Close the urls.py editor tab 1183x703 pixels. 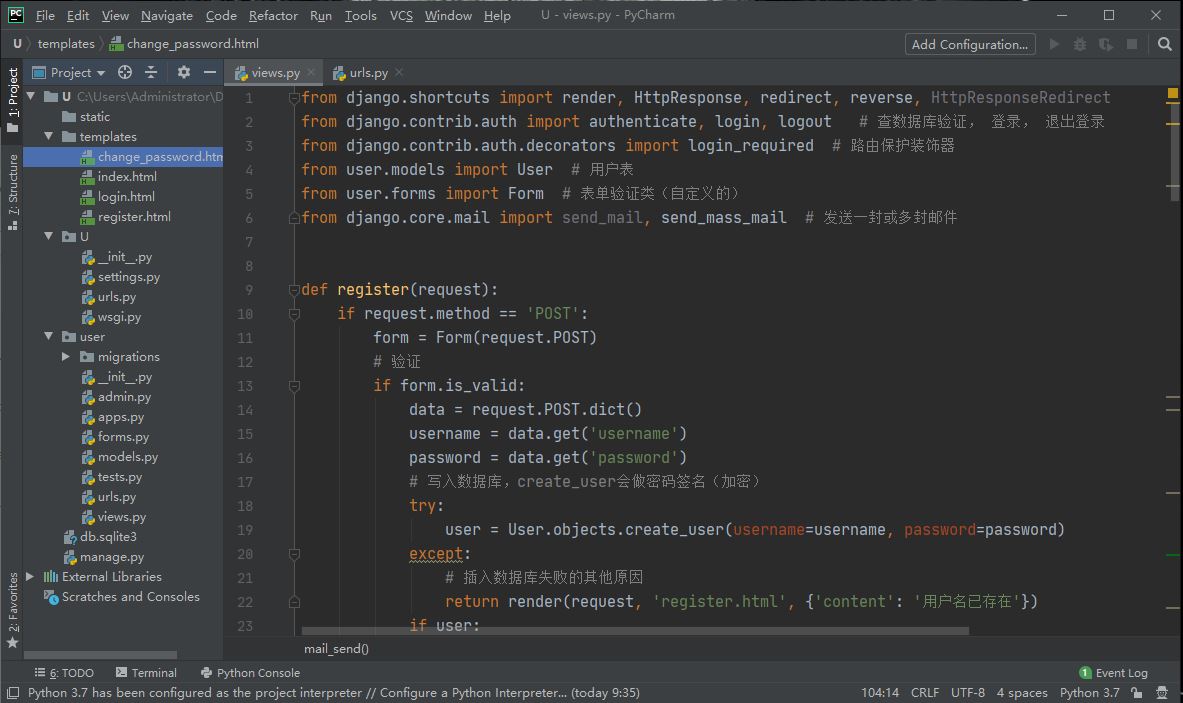(x=399, y=72)
